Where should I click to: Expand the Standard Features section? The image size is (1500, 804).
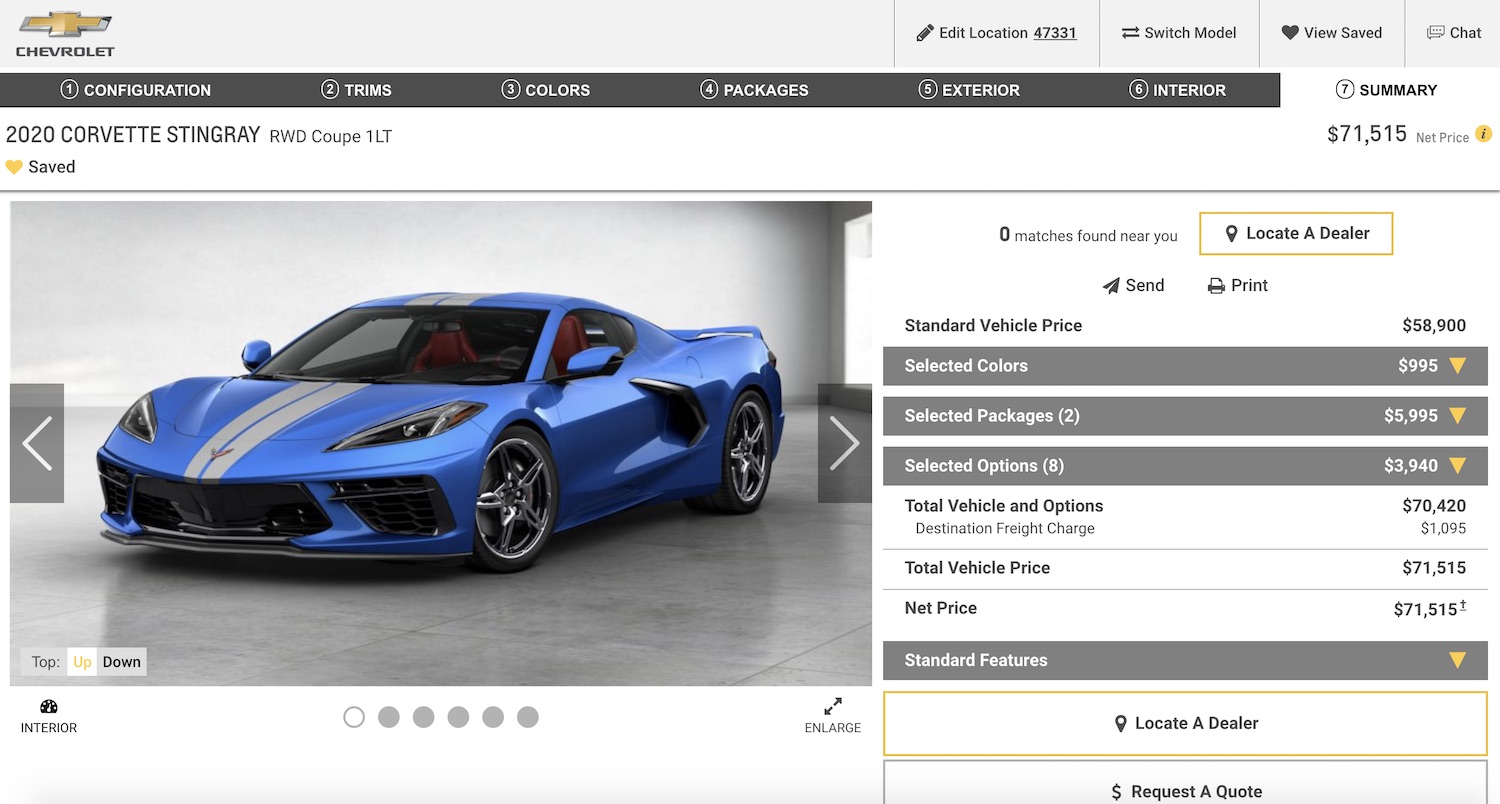[x=1185, y=660]
